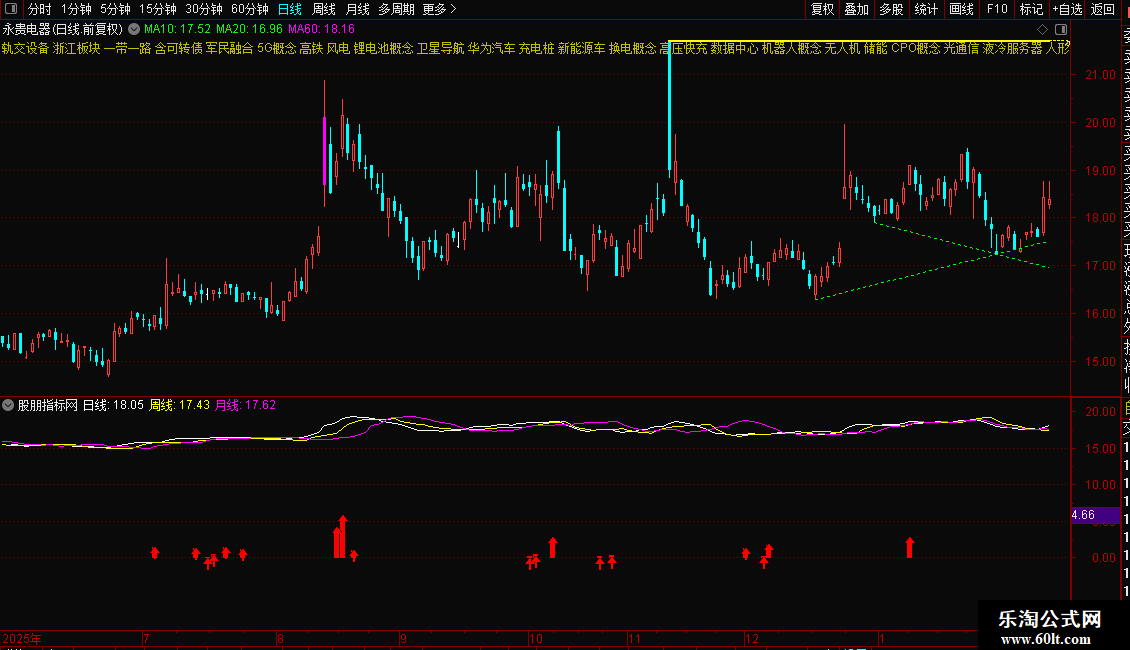This screenshot has width=1130, height=650.
Task: Open the 光通信 concept link
Action: point(961,48)
